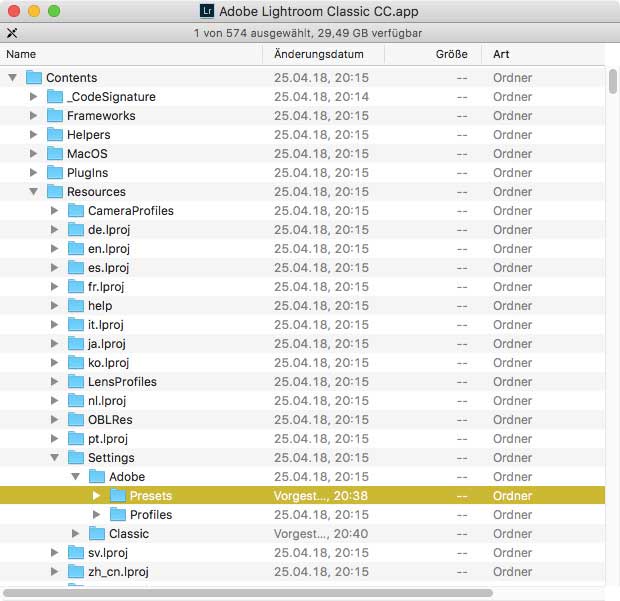Click the vertical scrollbar thumb
620x601 pixels.
click(x=612, y=81)
